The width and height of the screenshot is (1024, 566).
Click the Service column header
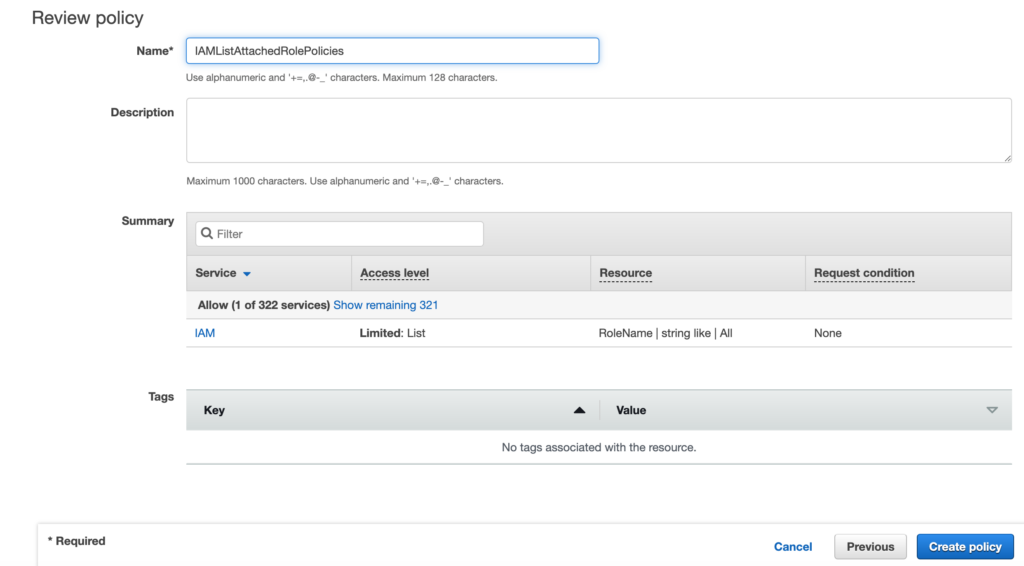coord(216,273)
